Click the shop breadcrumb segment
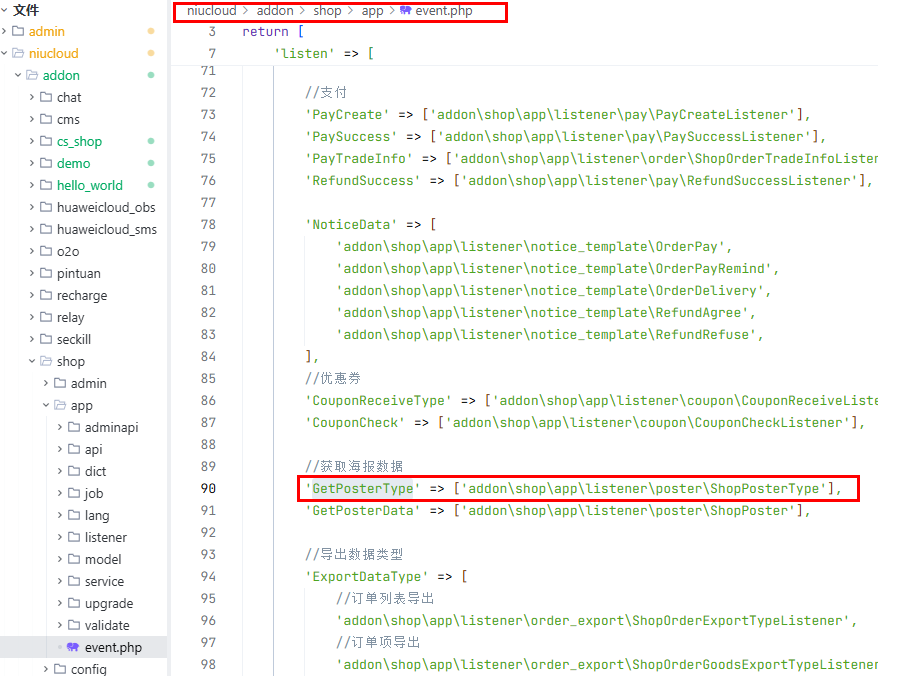This screenshot has width=899, height=676. (x=327, y=11)
